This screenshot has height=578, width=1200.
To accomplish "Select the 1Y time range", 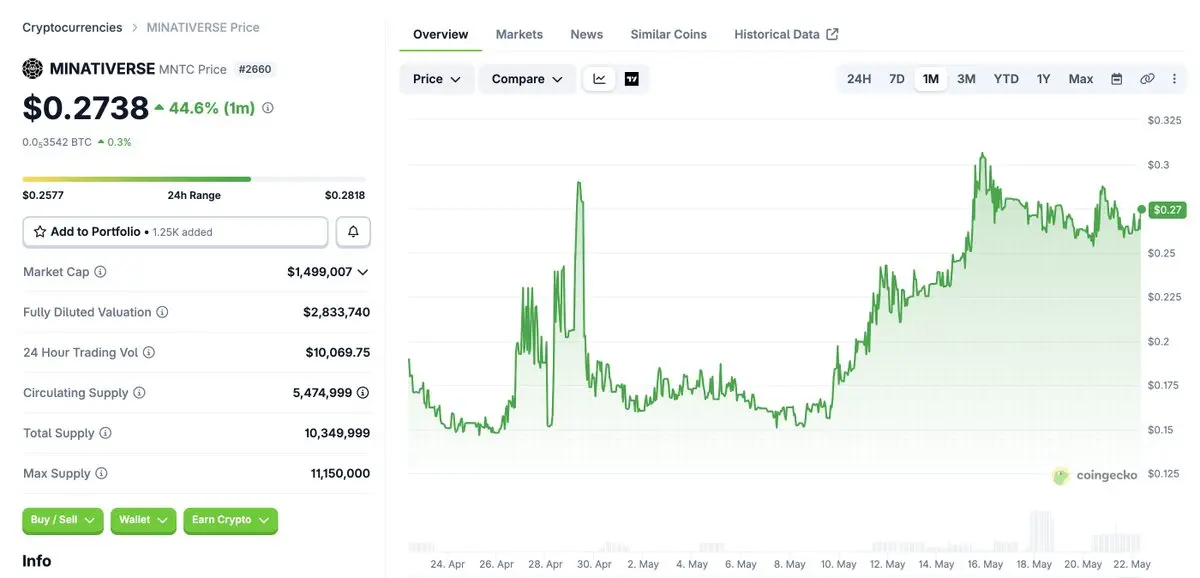I will (x=1044, y=79).
